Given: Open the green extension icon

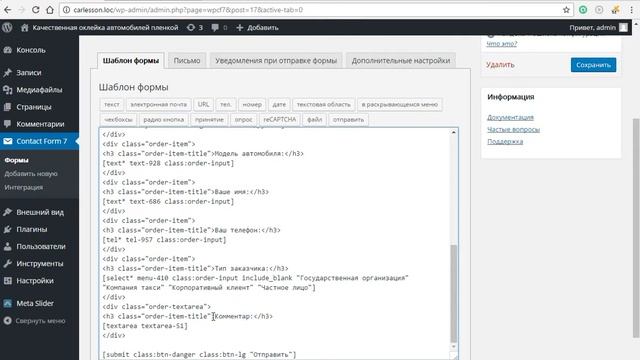Looking at the screenshot, I should coord(583,10).
